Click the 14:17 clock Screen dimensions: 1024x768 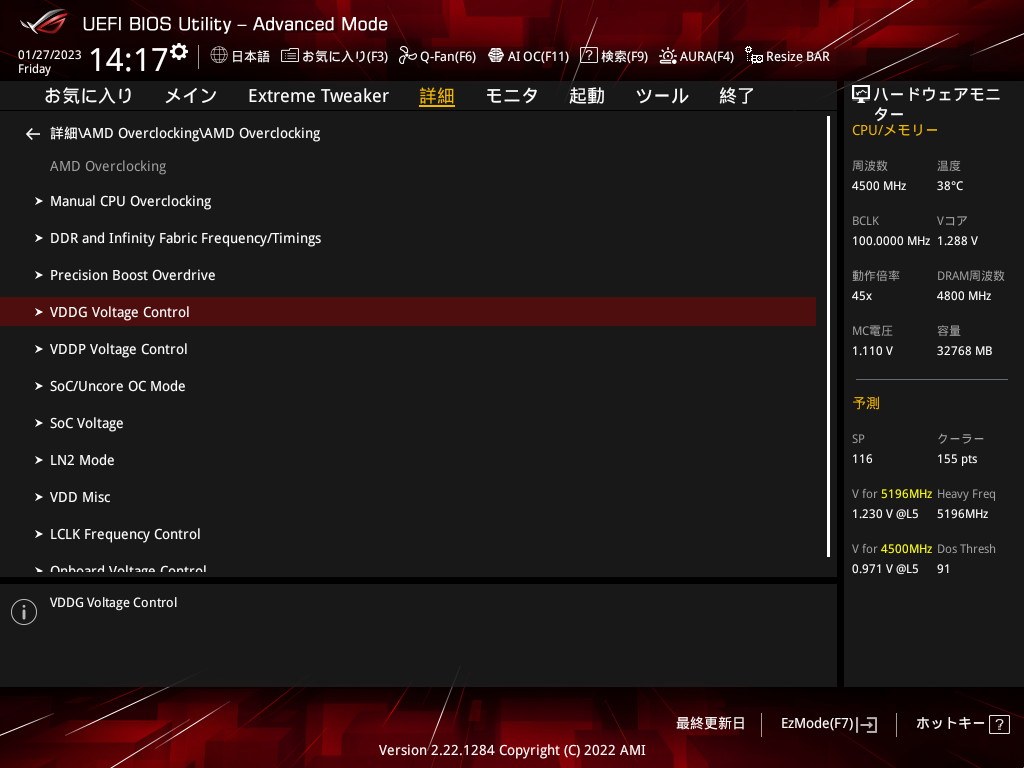click(x=128, y=59)
